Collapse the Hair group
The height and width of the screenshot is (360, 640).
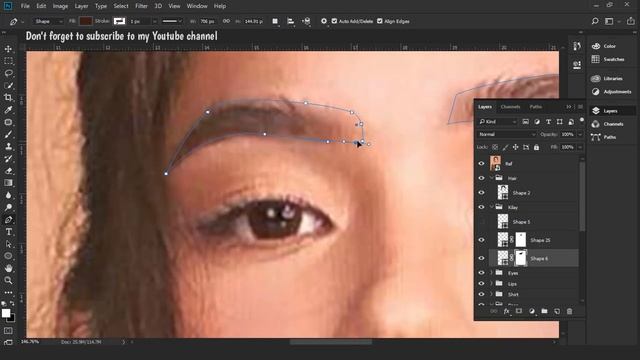click(x=491, y=178)
